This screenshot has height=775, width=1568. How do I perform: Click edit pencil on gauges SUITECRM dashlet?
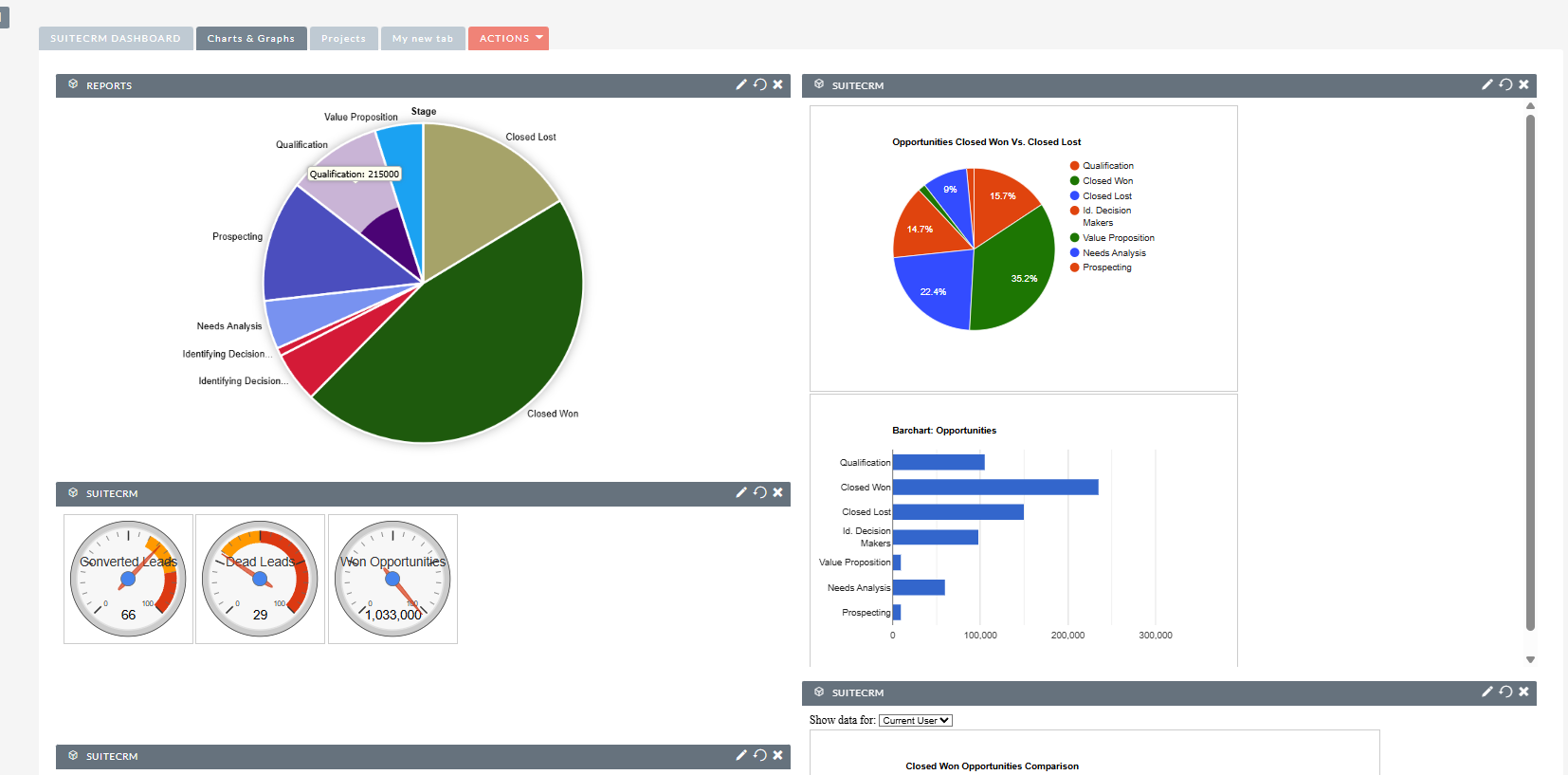741,492
